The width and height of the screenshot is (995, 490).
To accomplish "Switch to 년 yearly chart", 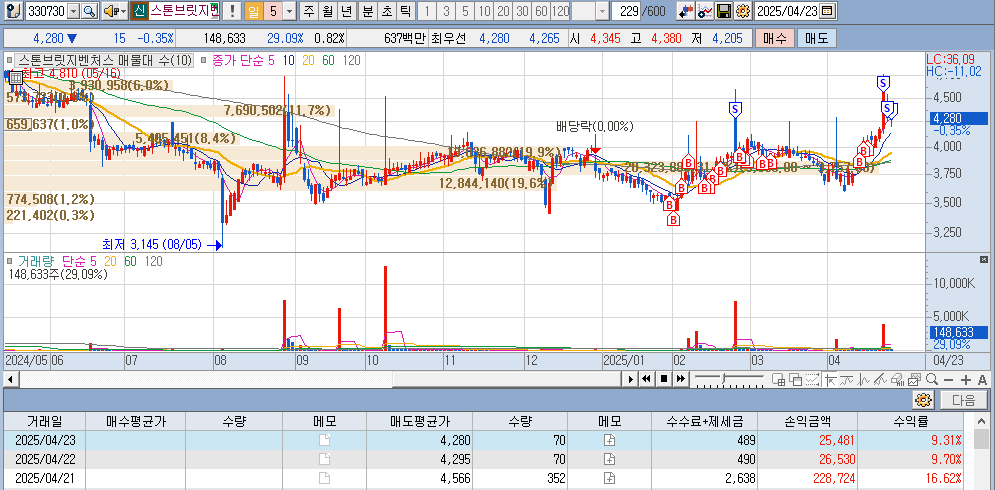I will [346, 11].
